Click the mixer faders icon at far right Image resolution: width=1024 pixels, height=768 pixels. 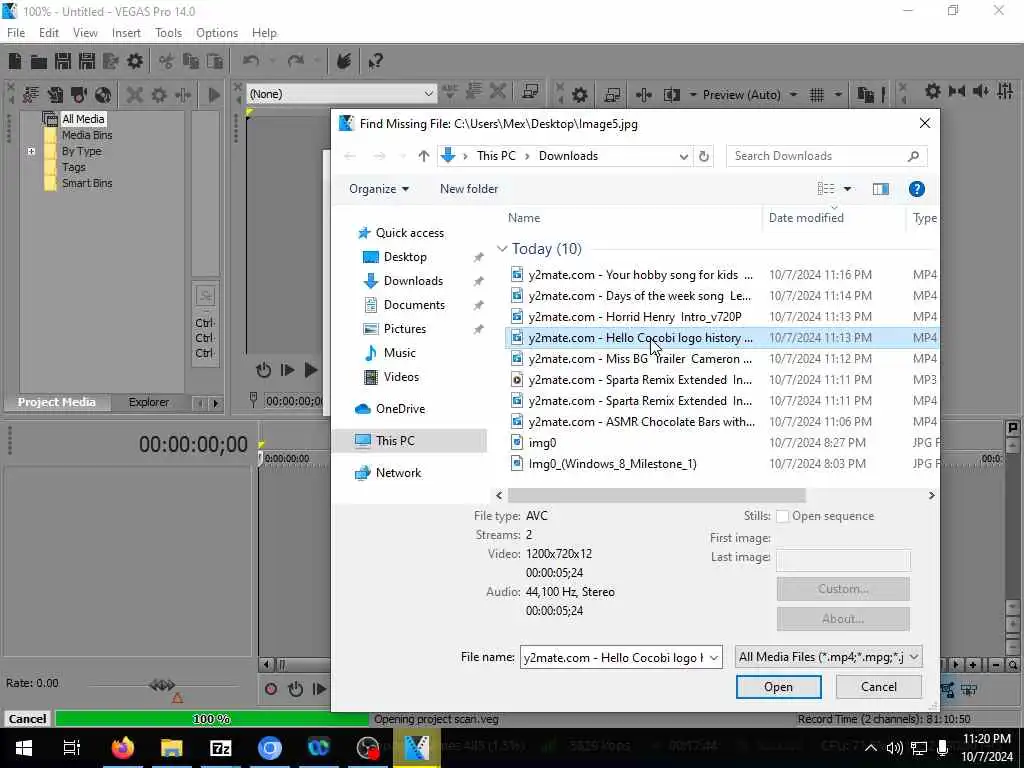[x=1006, y=91]
